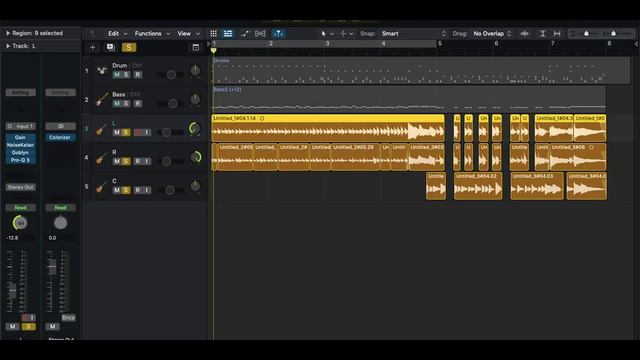The image size is (640, 360).
Task: Click the back arrow icon left of Edit
Action: coord(92,33)
